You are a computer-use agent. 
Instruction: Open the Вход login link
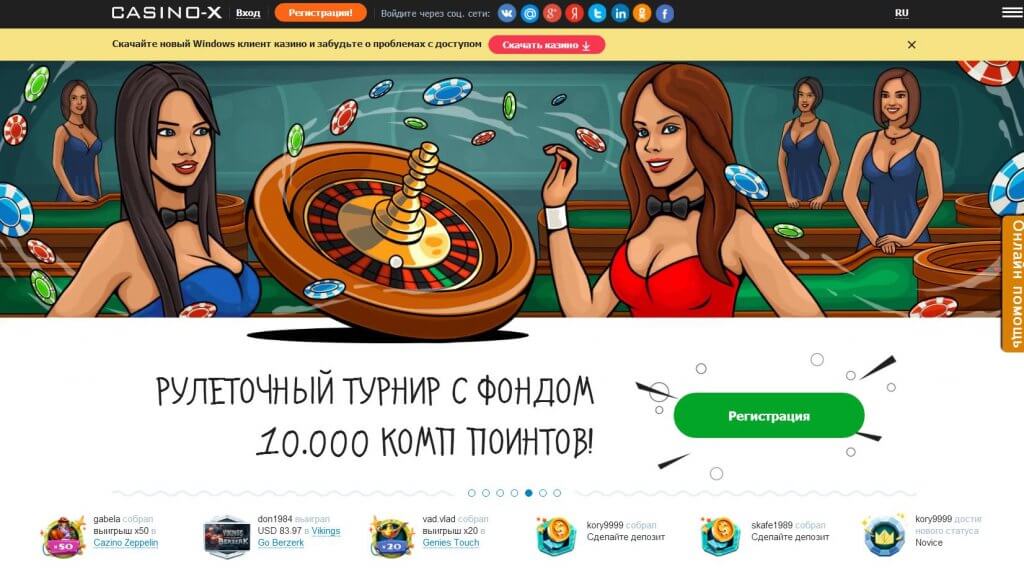click(x=248, y=12)
